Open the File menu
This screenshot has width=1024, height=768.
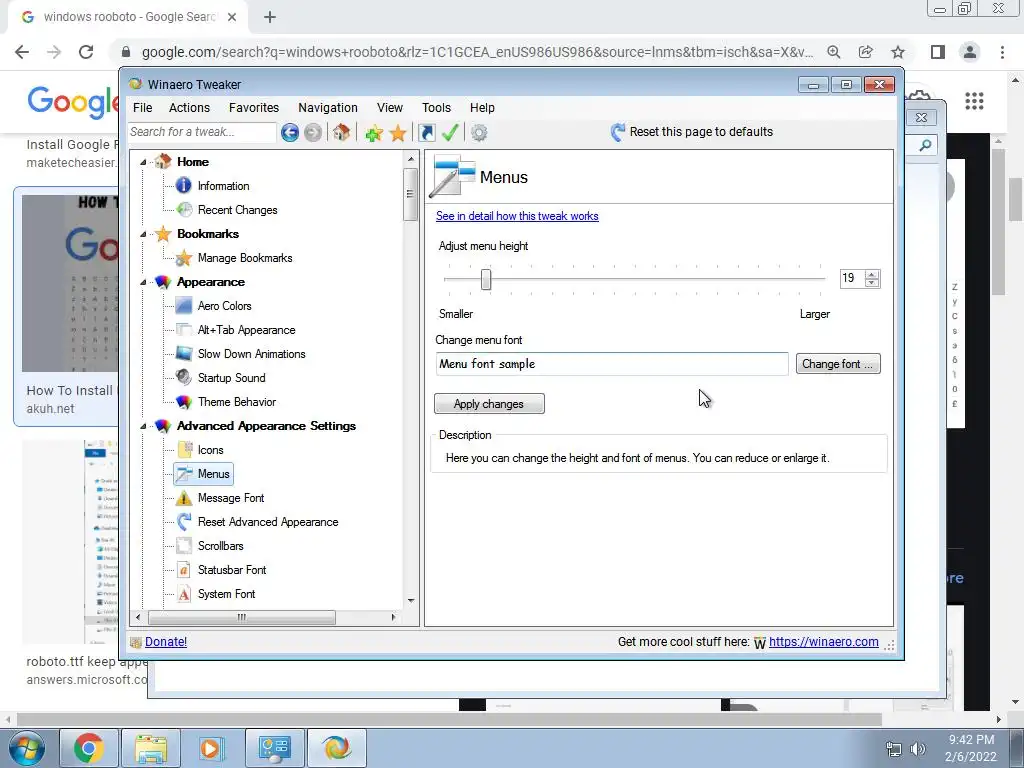(142, 108)
